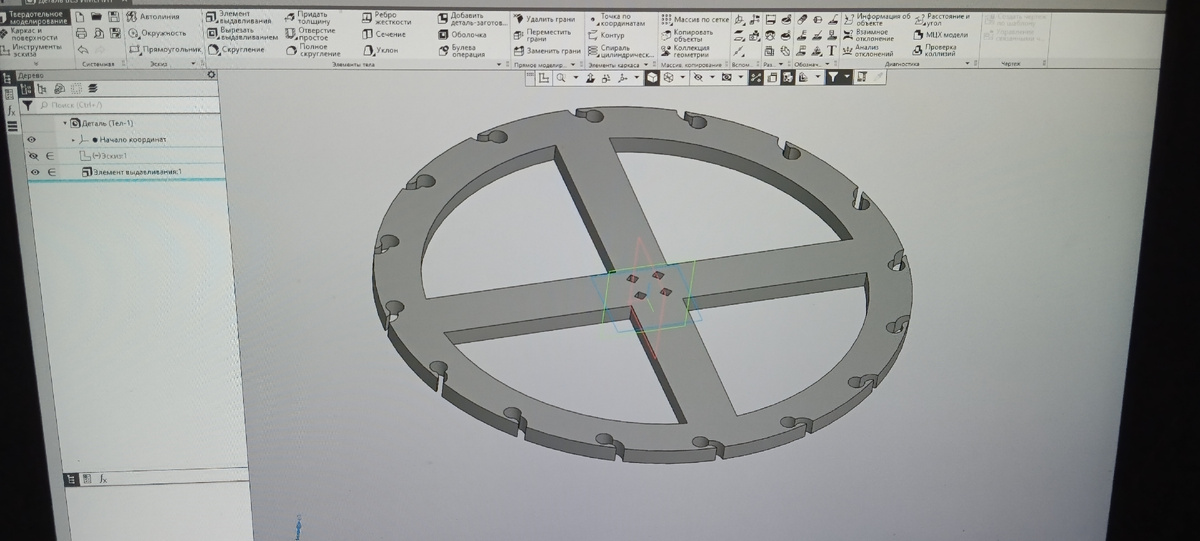Select the Оболочка shell tool

click(462, 35)
